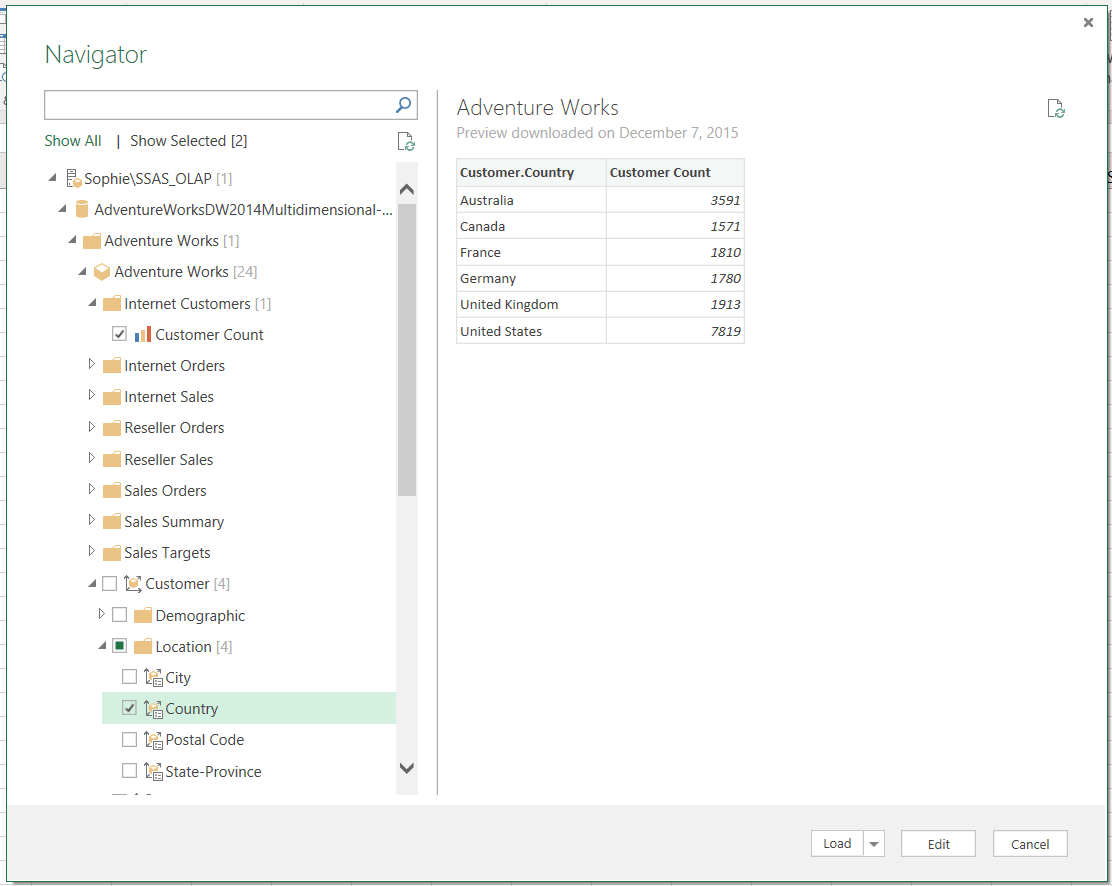Refresh the Adventure Works preview
The image size is (1112, 886).
(1055, 109)
